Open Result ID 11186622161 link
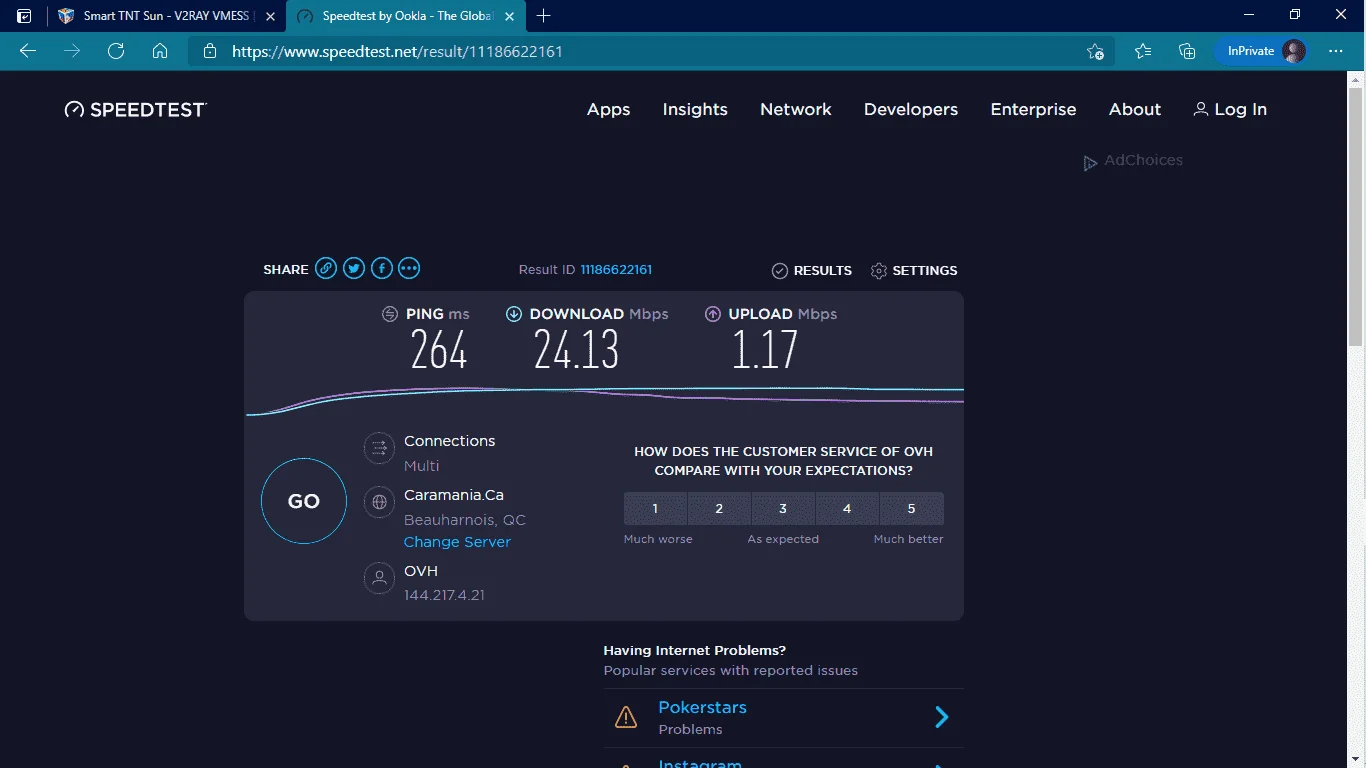Viewport: 1366px width, 768px height. pos(616,270)
